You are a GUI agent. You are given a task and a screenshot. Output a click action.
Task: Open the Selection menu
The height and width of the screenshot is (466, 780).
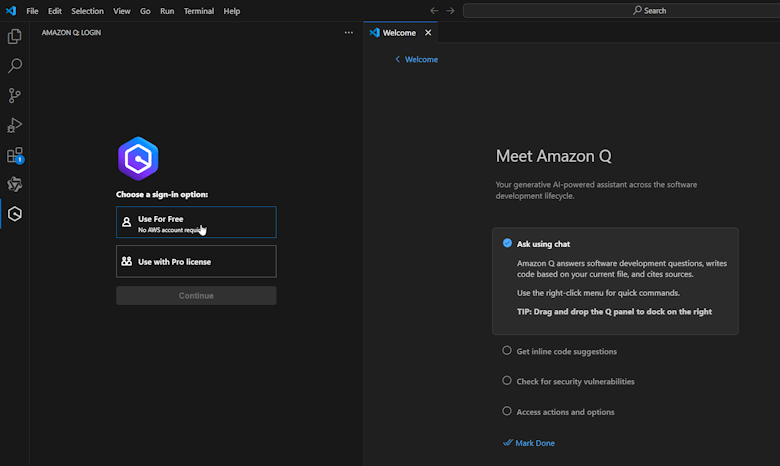pyautogui.click(x=87, y=11)
